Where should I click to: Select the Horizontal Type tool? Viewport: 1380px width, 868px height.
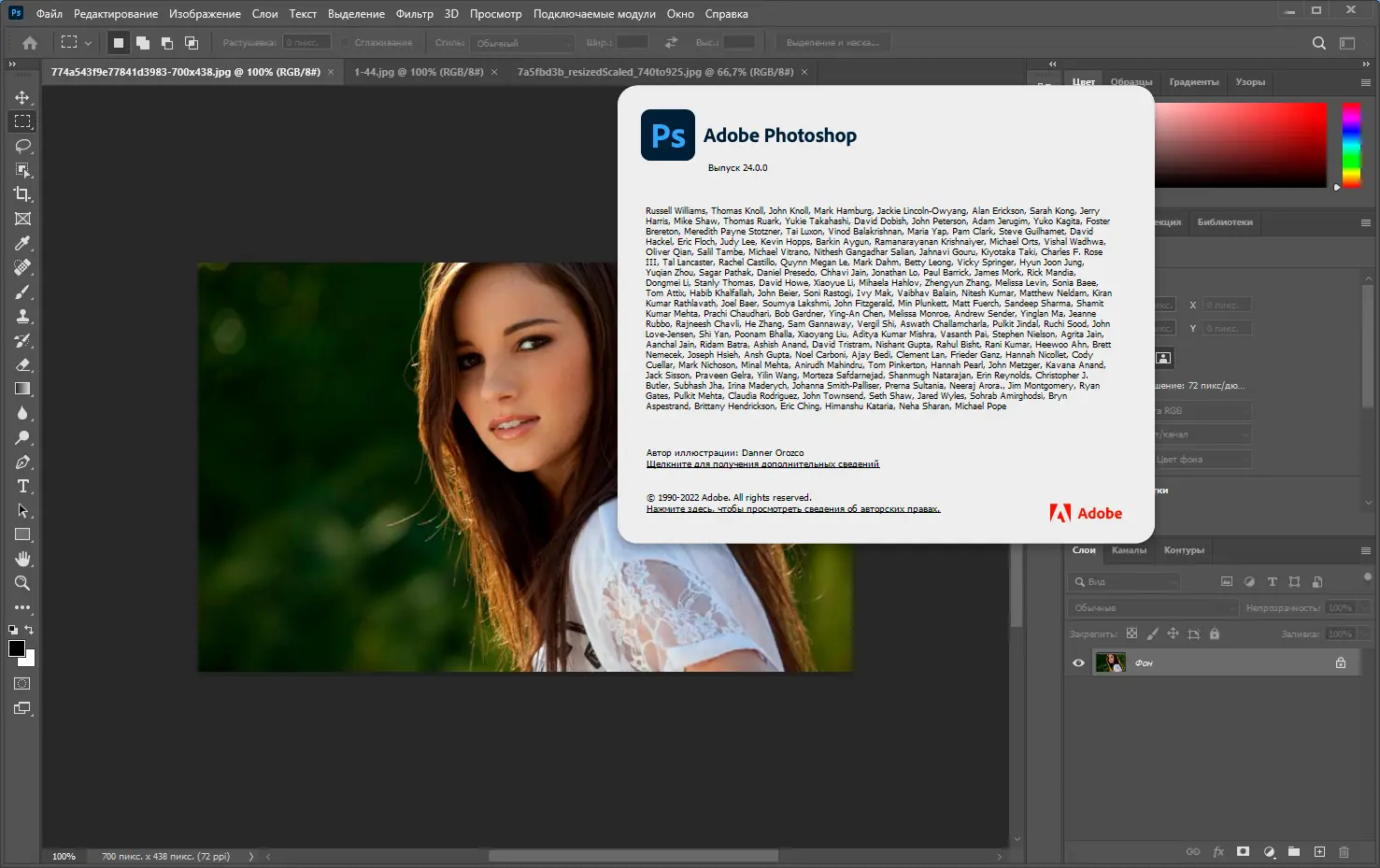22,486
